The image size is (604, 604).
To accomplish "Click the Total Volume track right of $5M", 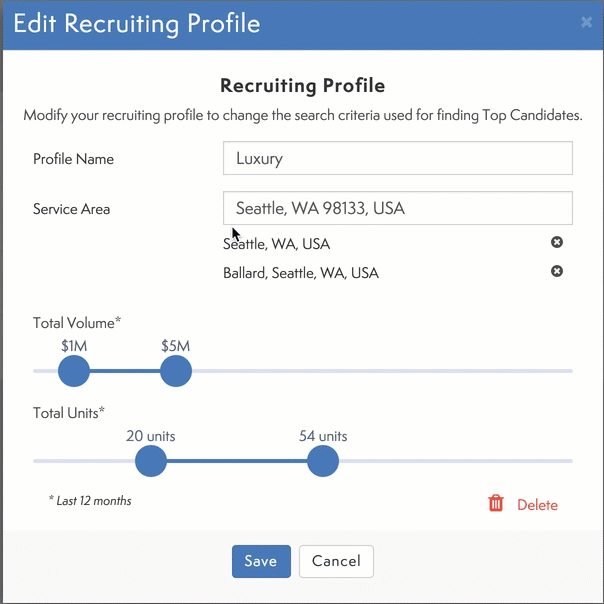I will [382, 371].
